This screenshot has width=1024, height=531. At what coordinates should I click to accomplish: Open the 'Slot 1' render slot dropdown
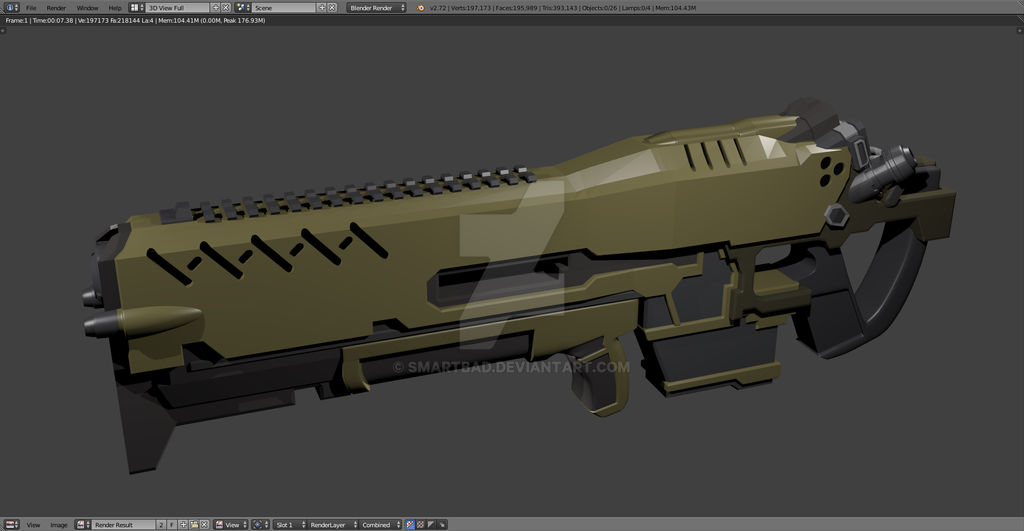pyautogui.click(x=290, y=524)
